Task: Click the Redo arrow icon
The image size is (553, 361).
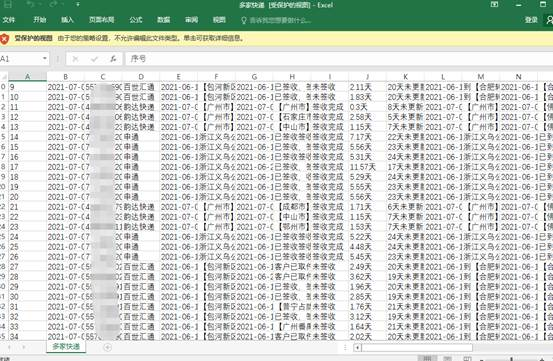Action: coord(54,5)
